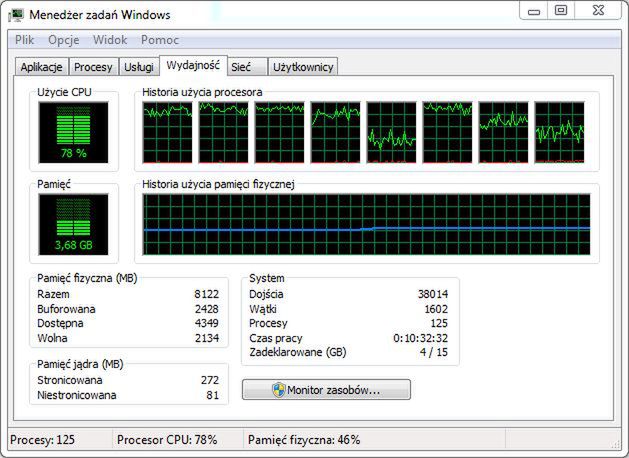Viewport: 629px width, 458px height.
Task: Click status bar text Procesy: 125
Action: (x=43, y=440)
